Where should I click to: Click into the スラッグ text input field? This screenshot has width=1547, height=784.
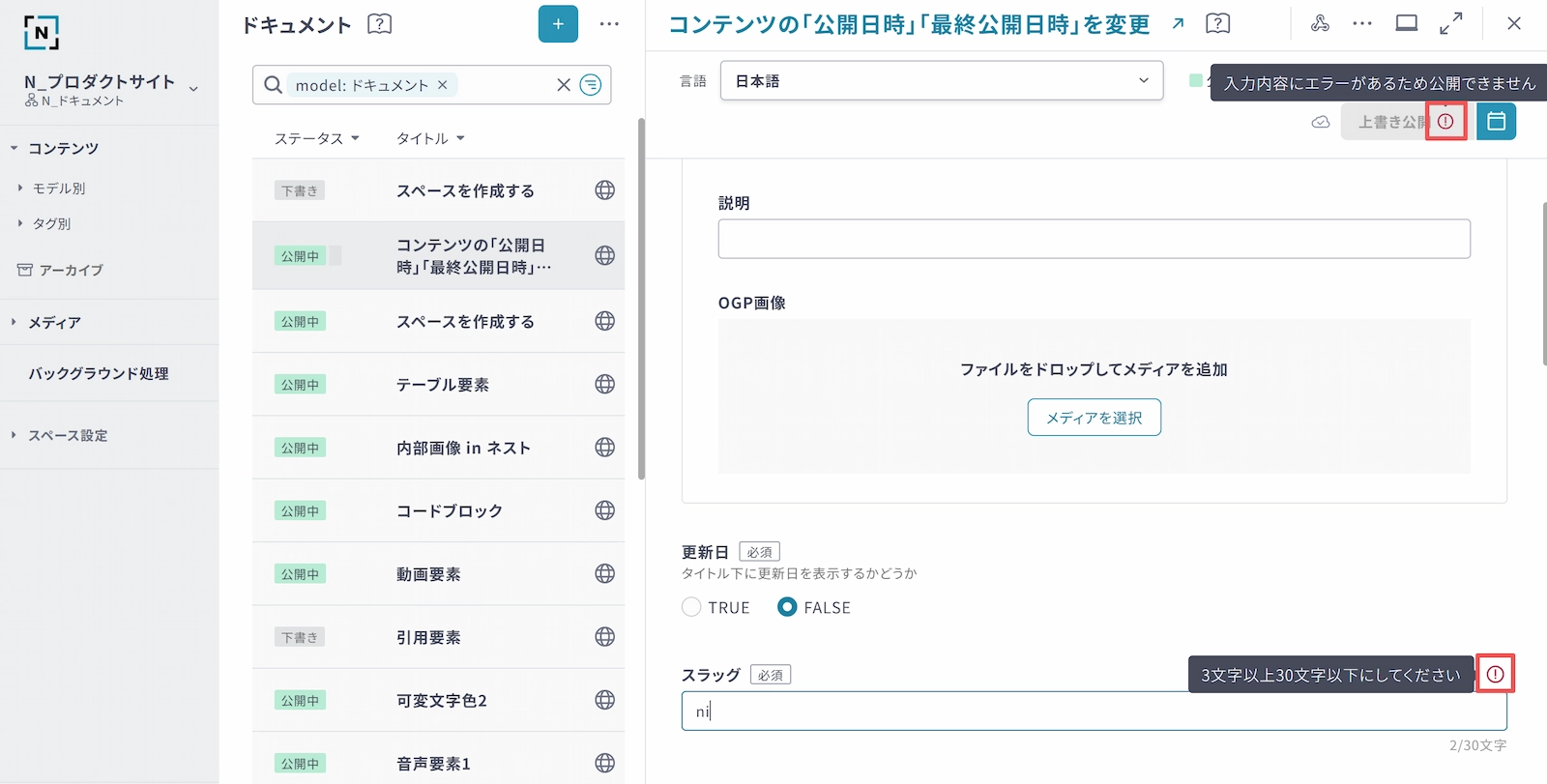[x=1093, y=711]
